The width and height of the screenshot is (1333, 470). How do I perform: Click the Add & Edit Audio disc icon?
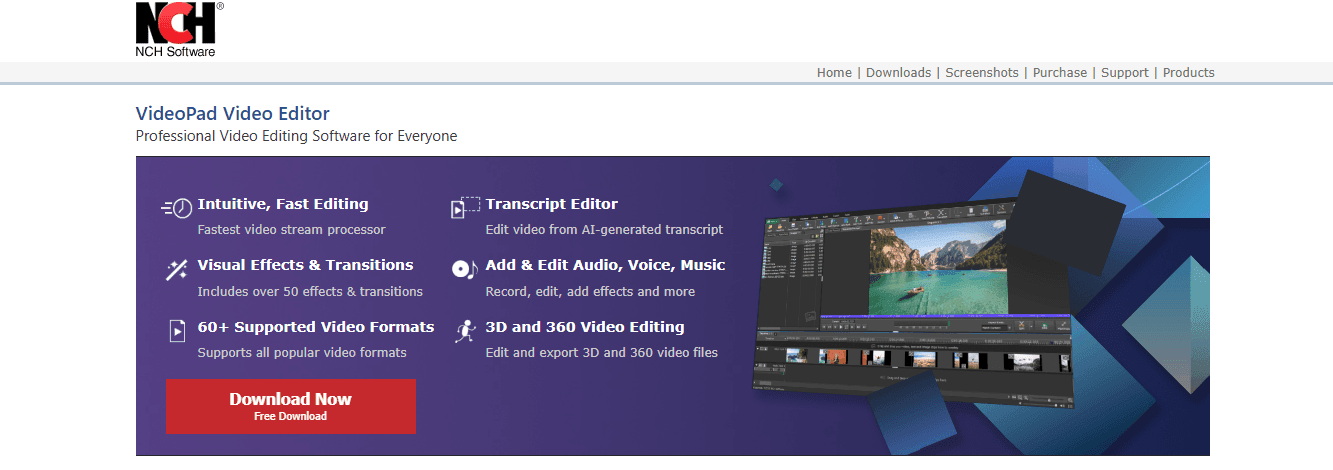point(463,269)
